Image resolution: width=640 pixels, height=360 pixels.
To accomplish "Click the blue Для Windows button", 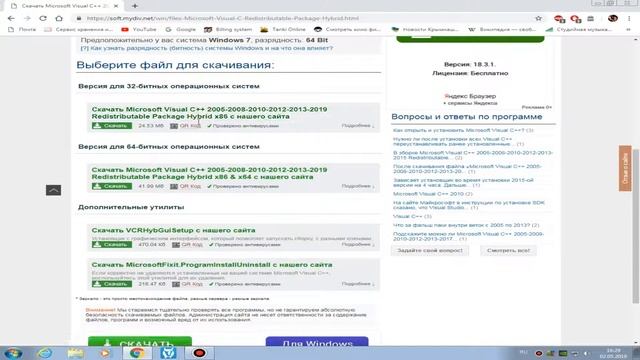I will (317, 341).
